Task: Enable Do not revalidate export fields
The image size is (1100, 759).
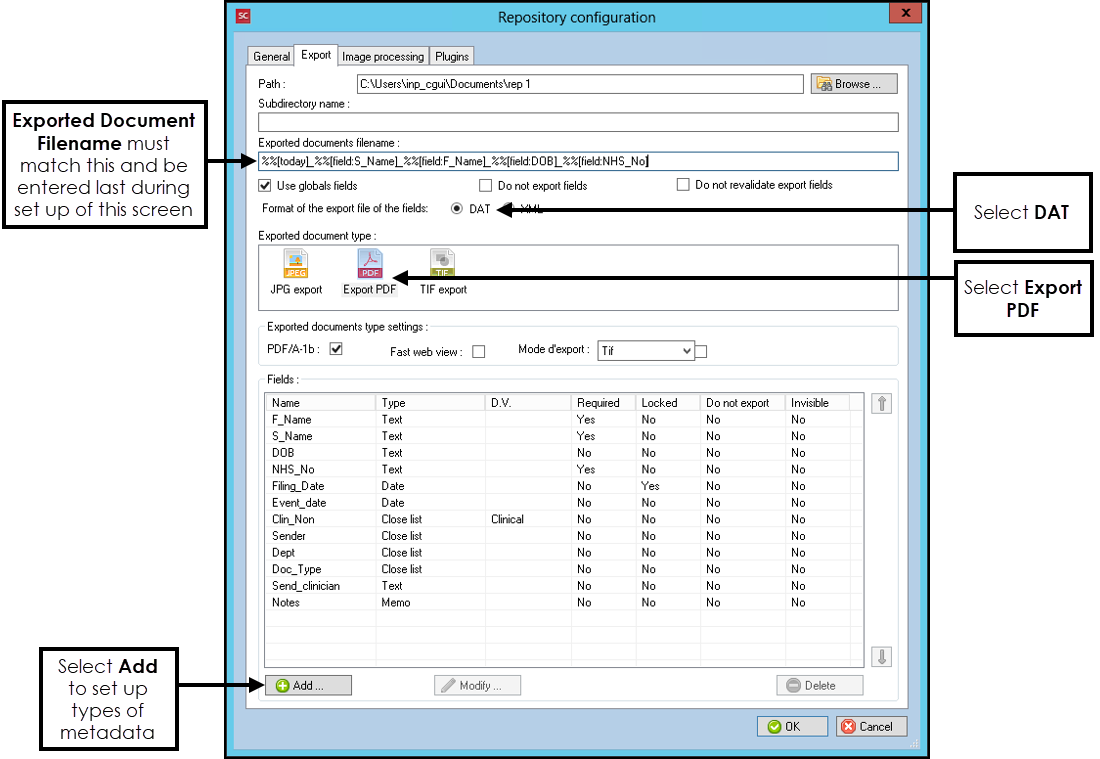Action: tap(684, 185)
